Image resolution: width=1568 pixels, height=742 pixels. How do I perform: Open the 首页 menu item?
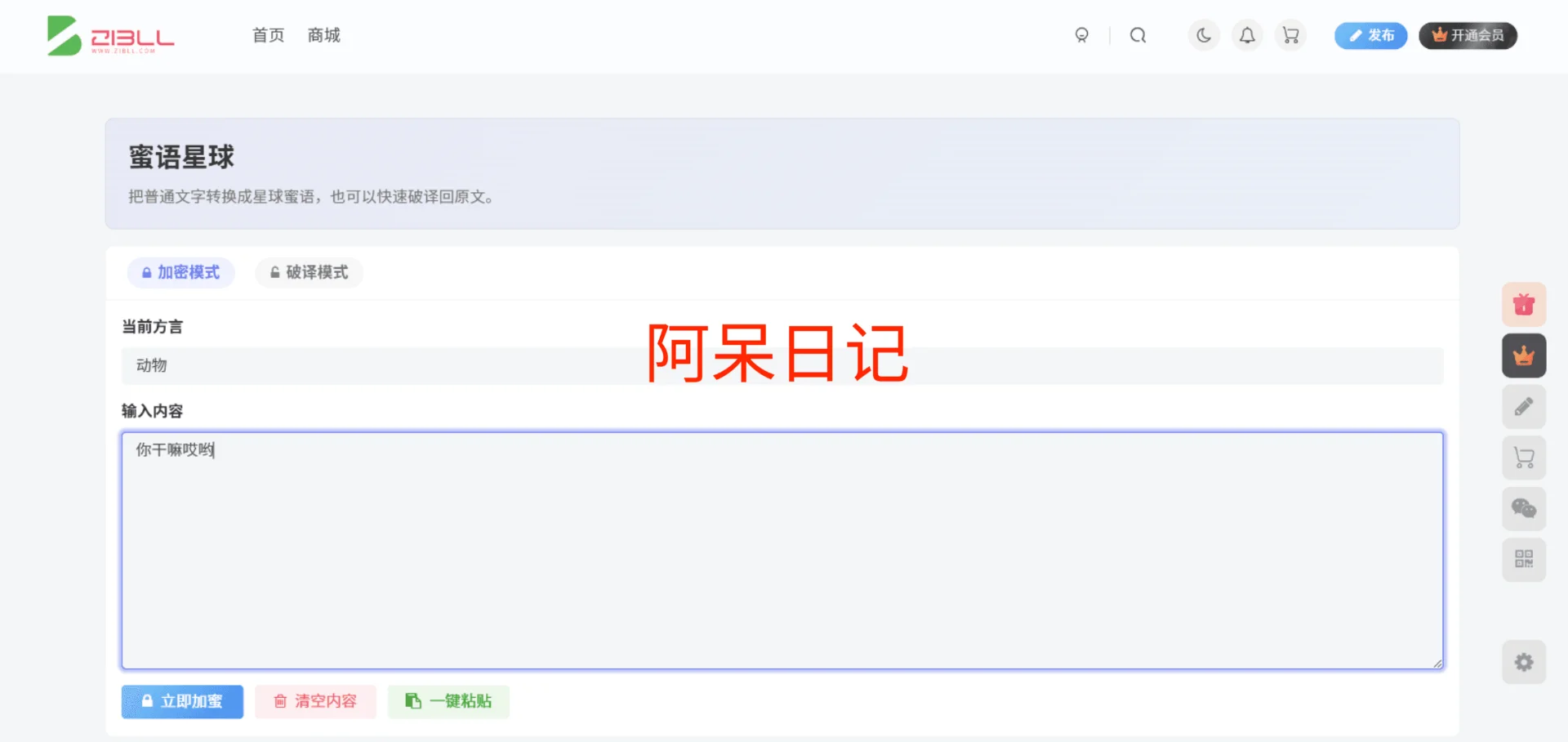click(267, 35)
